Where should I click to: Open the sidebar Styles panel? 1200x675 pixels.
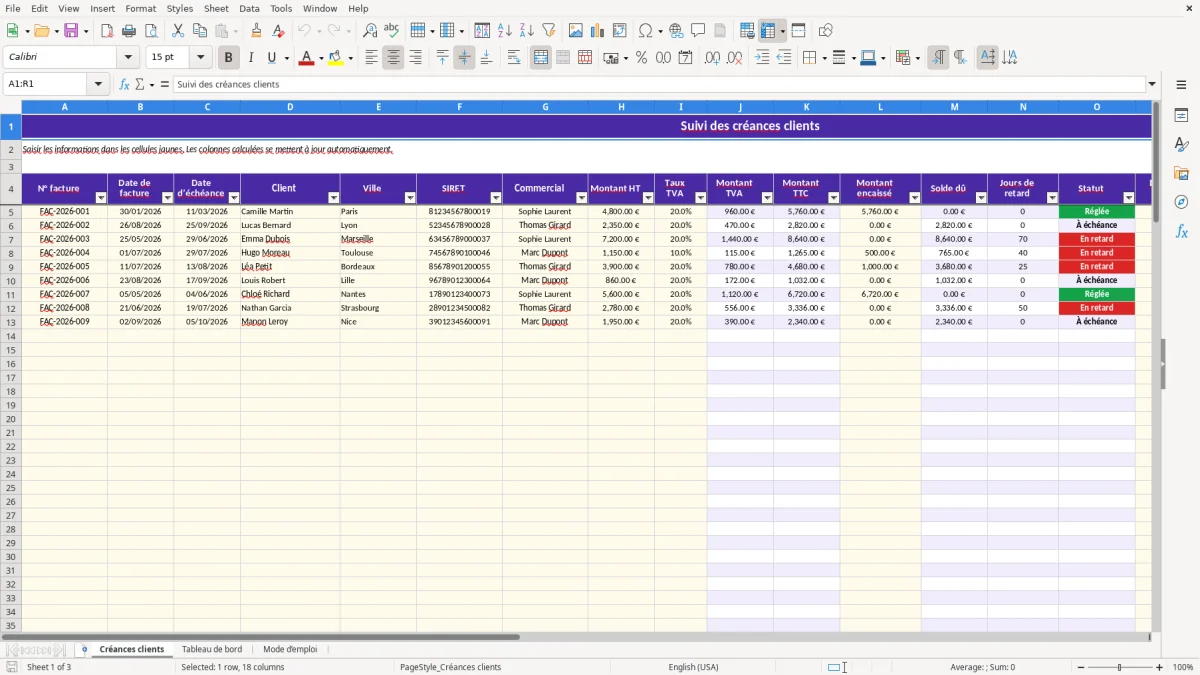tap(1181, 145)
